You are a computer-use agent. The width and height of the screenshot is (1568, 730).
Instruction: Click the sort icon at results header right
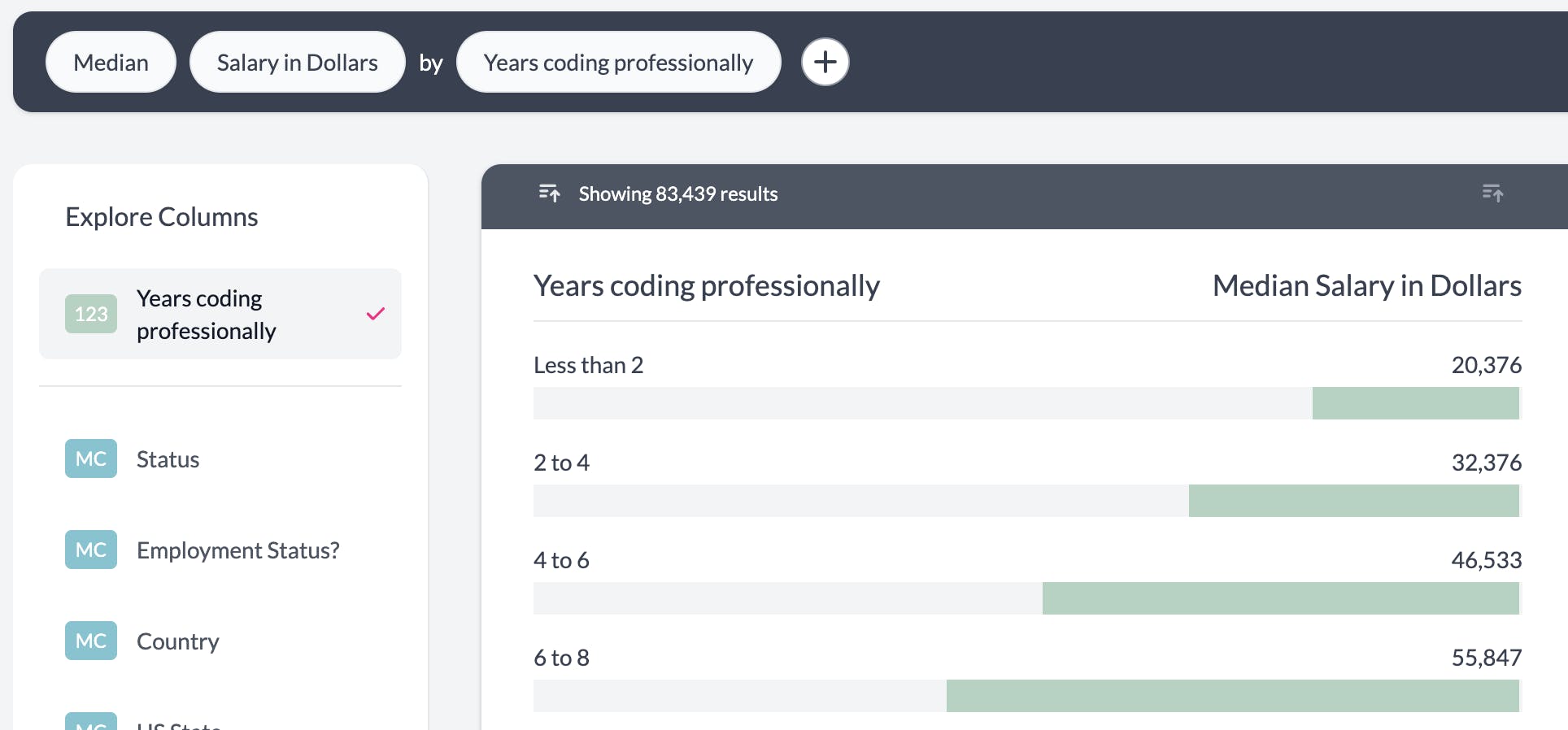coord(1492,193)
